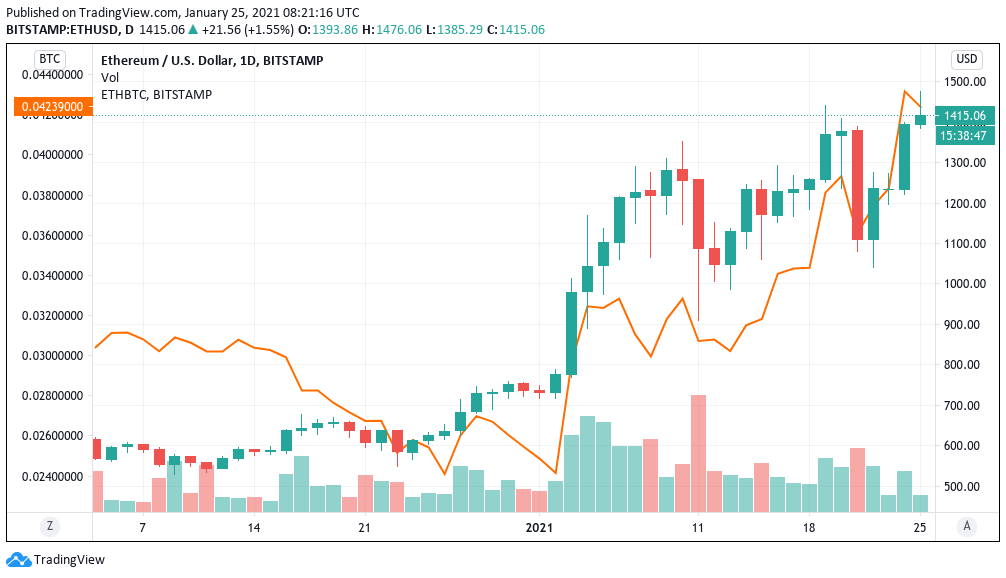This screenshot has width=1006, height=578.
Task: Select the 2021 label on the time axis
Action: click(x=537, y=526)
